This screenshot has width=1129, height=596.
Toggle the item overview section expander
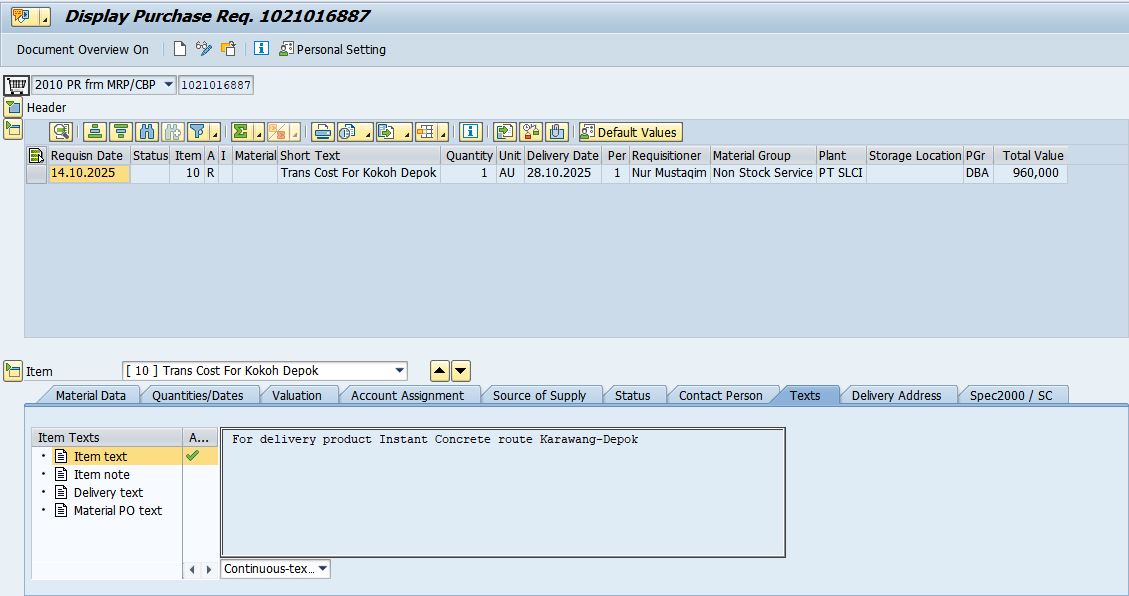click(x=12, y=129)
